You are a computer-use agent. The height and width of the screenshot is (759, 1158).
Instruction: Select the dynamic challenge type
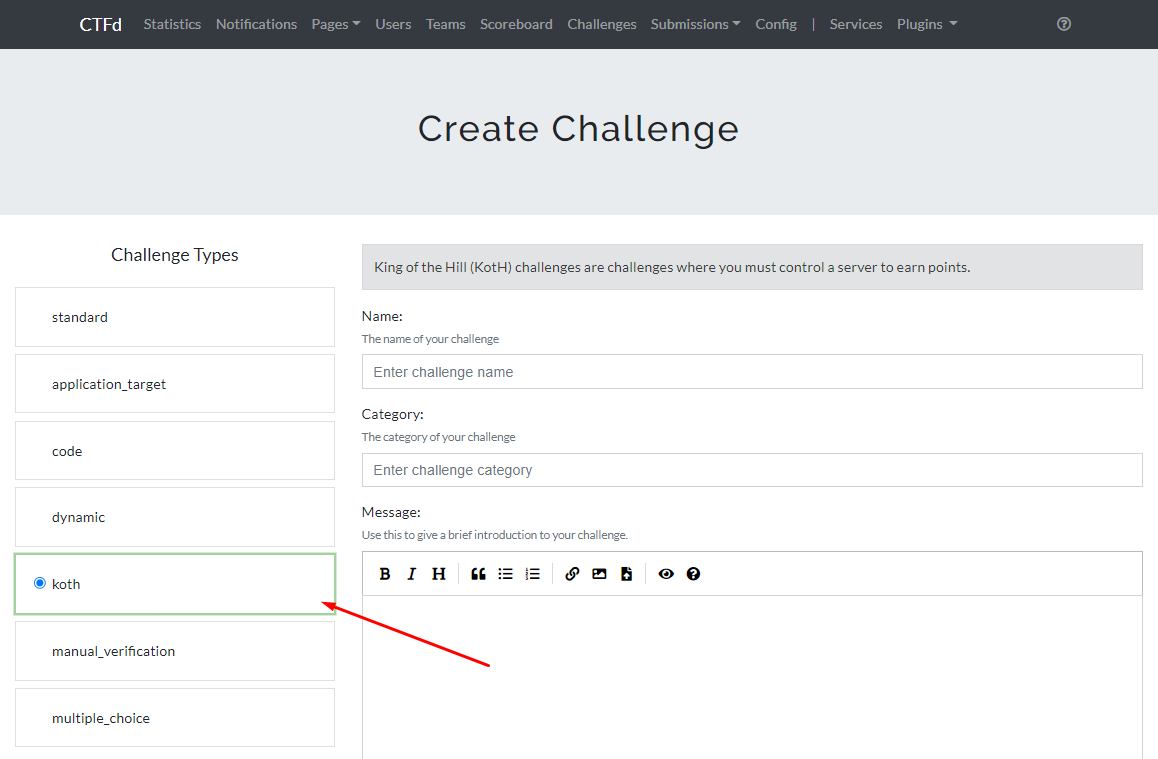175,518
